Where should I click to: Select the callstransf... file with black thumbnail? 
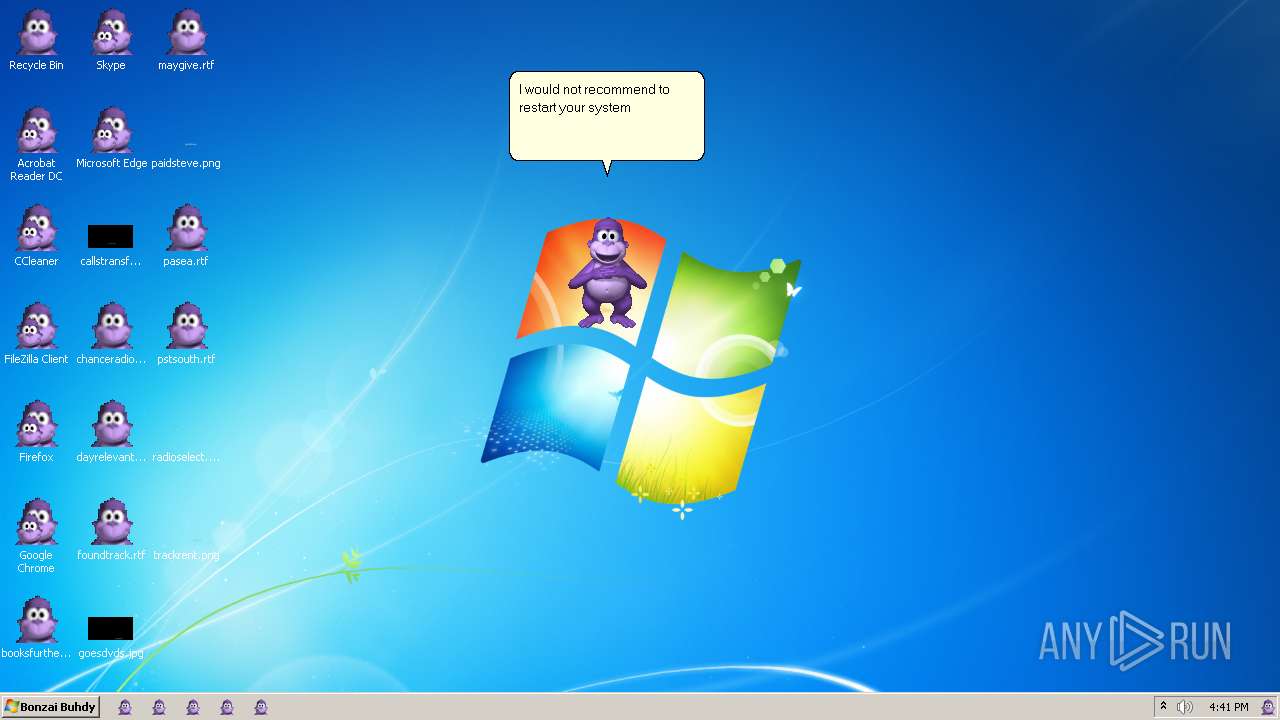[x=111, y=245]
